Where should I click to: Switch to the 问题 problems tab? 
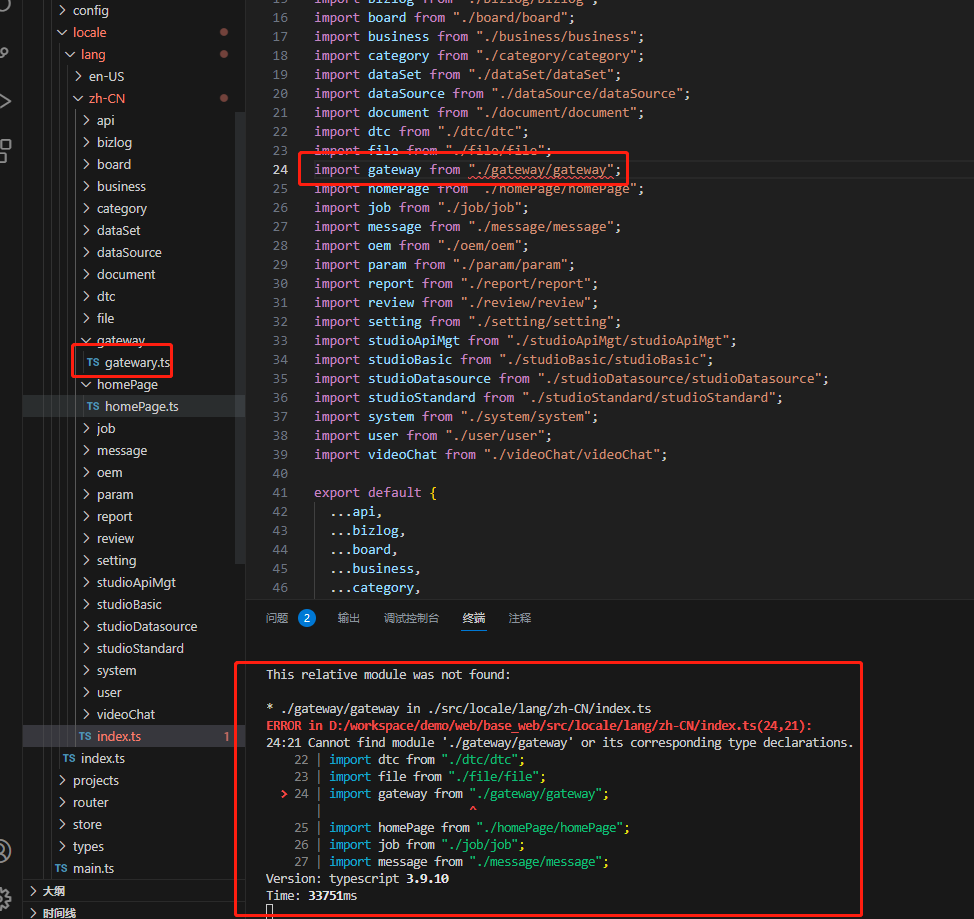pos(277,618)
